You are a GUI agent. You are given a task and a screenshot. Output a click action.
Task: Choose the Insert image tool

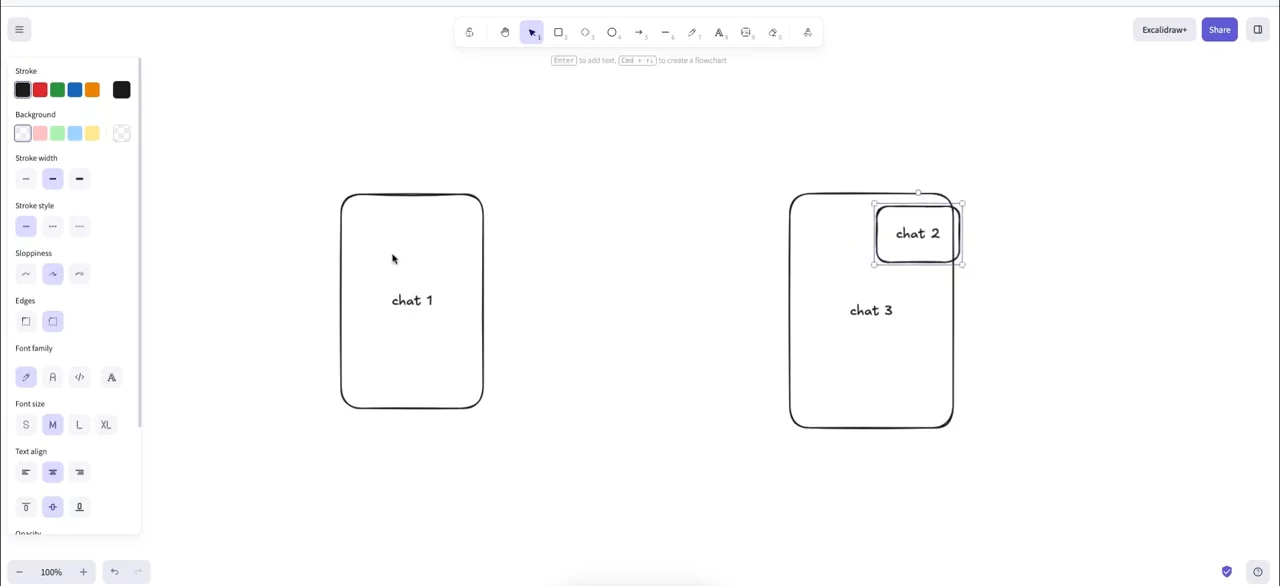coord(746,33)
